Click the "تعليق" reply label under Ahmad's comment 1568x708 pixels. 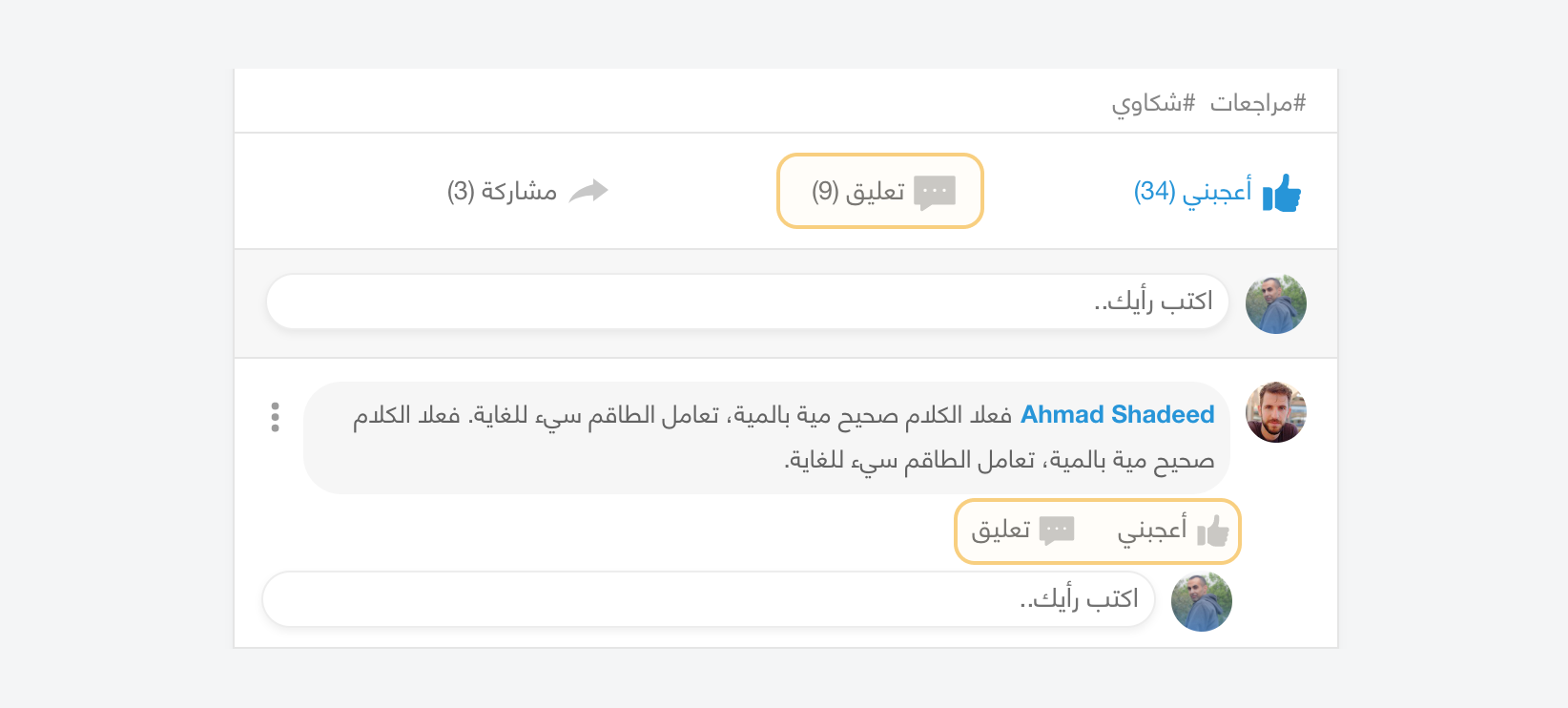(x=1001, y=530)
